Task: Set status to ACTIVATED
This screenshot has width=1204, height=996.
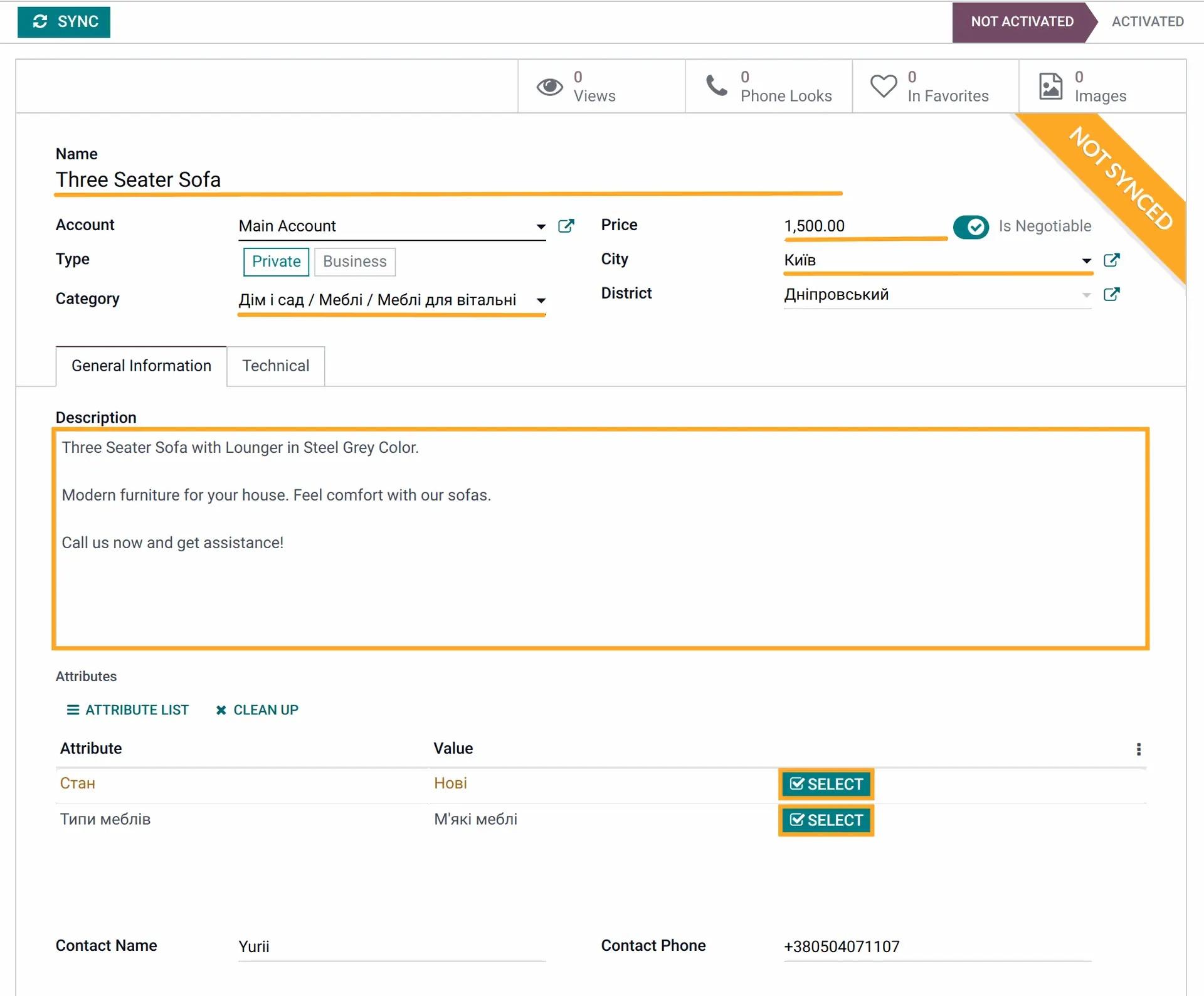Action: click(1147, 21)
